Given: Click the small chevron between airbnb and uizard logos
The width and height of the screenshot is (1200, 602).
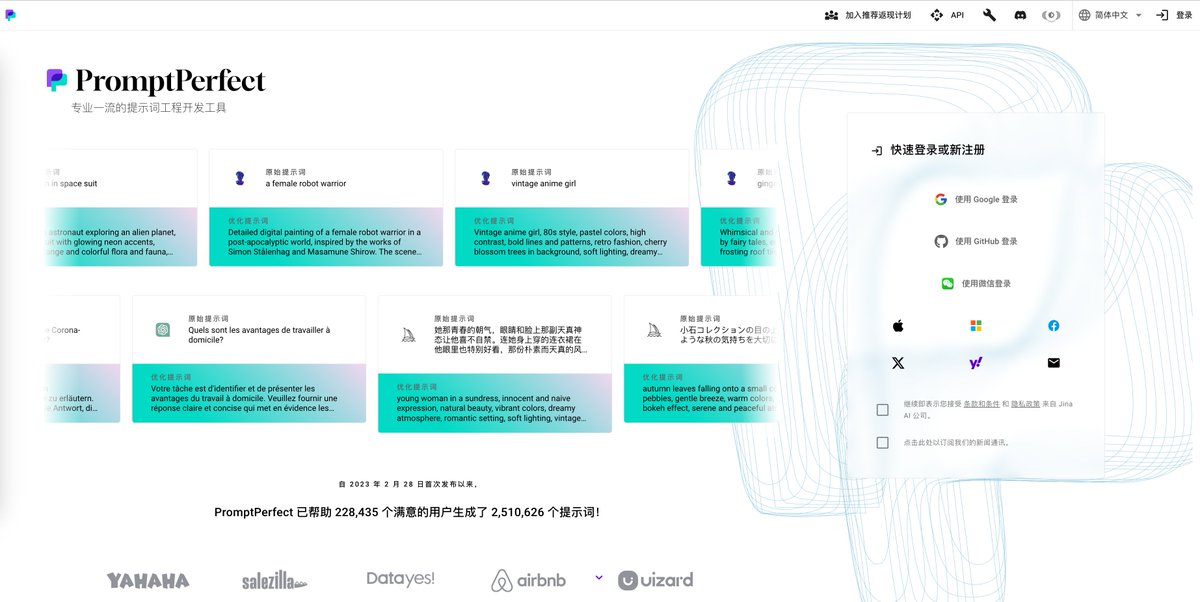Looking at the screenshot, I should [x=599, y=577].
